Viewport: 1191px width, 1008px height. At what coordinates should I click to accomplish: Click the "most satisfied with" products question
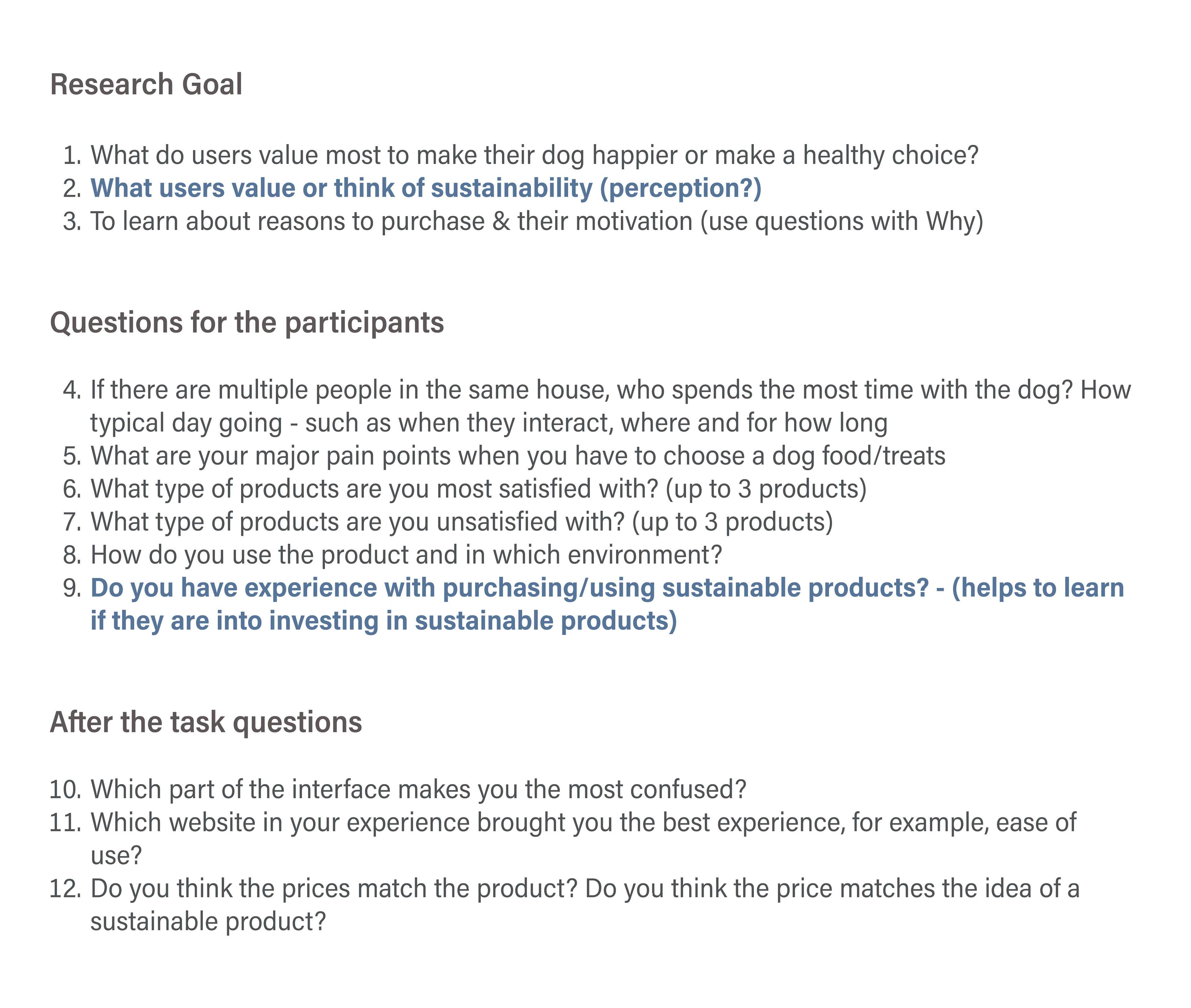click(478, 490)
